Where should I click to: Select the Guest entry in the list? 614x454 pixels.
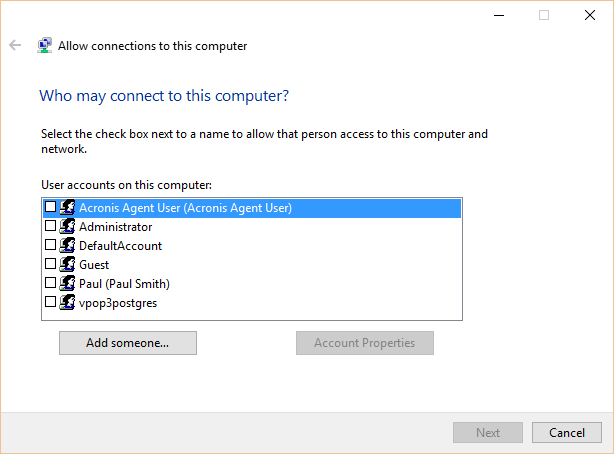94,265
